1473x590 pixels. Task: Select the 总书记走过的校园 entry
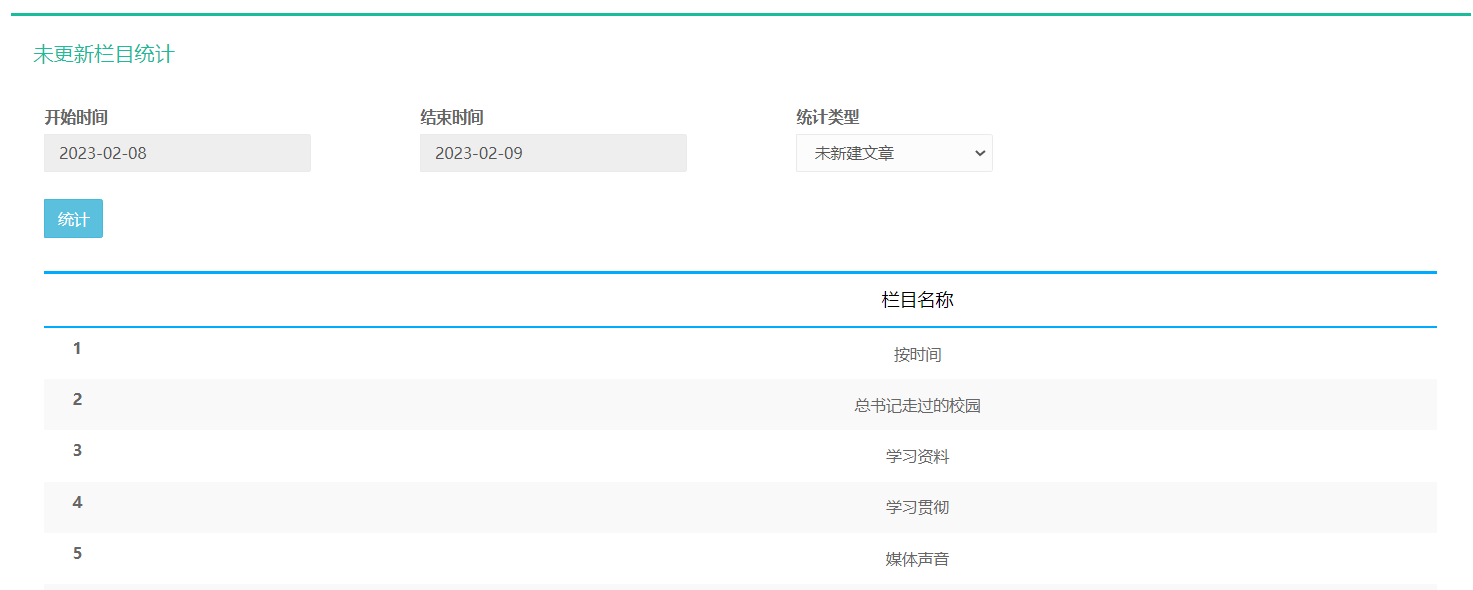pos(917,405)
